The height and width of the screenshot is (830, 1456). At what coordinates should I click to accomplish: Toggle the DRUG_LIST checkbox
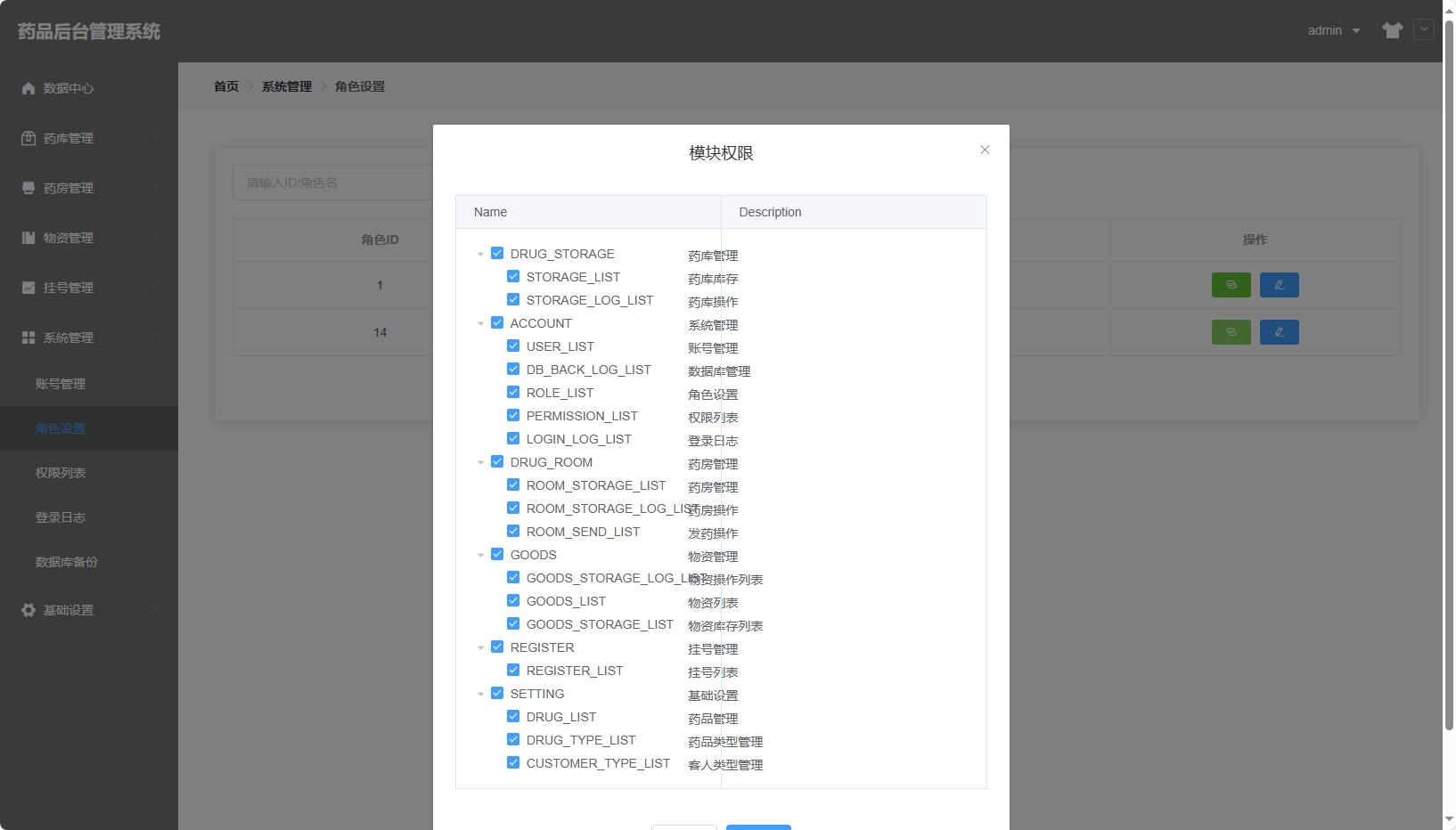coord(513,716)
